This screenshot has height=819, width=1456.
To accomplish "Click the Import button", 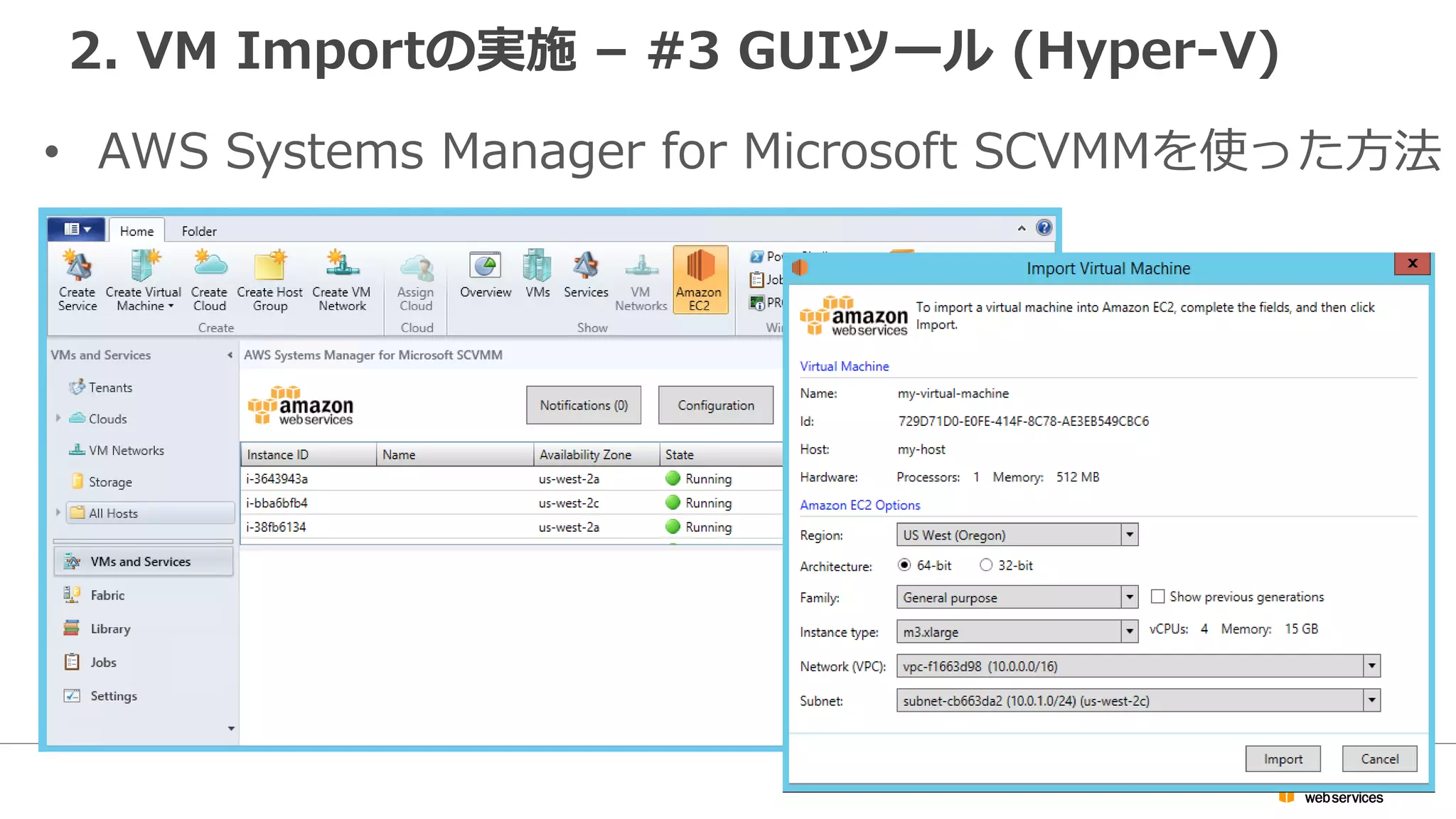I will [1283, 759].
